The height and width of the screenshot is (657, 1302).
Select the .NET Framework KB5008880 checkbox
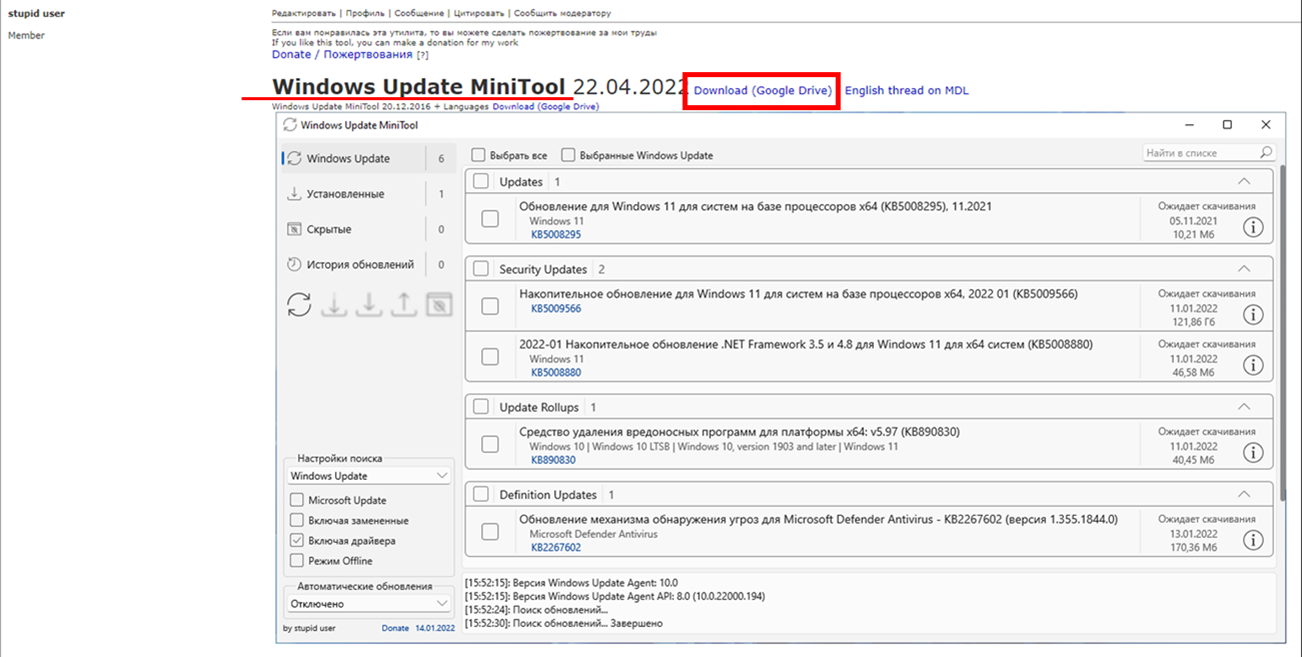pos(490,356)
